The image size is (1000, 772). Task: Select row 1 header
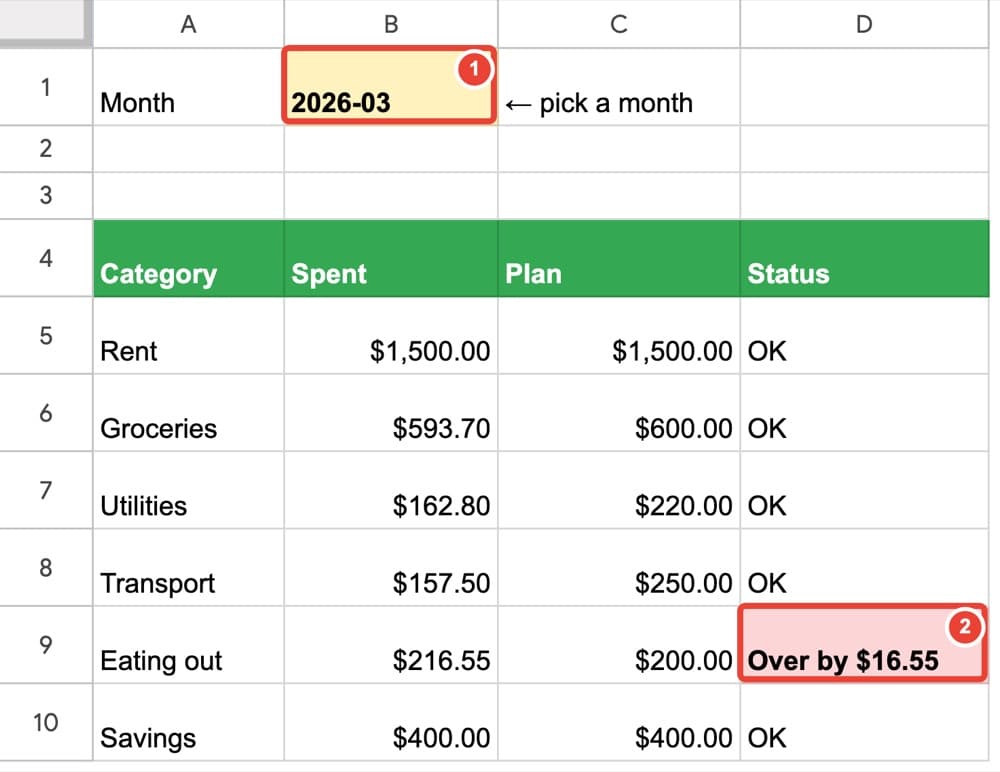tap(46, 86)
